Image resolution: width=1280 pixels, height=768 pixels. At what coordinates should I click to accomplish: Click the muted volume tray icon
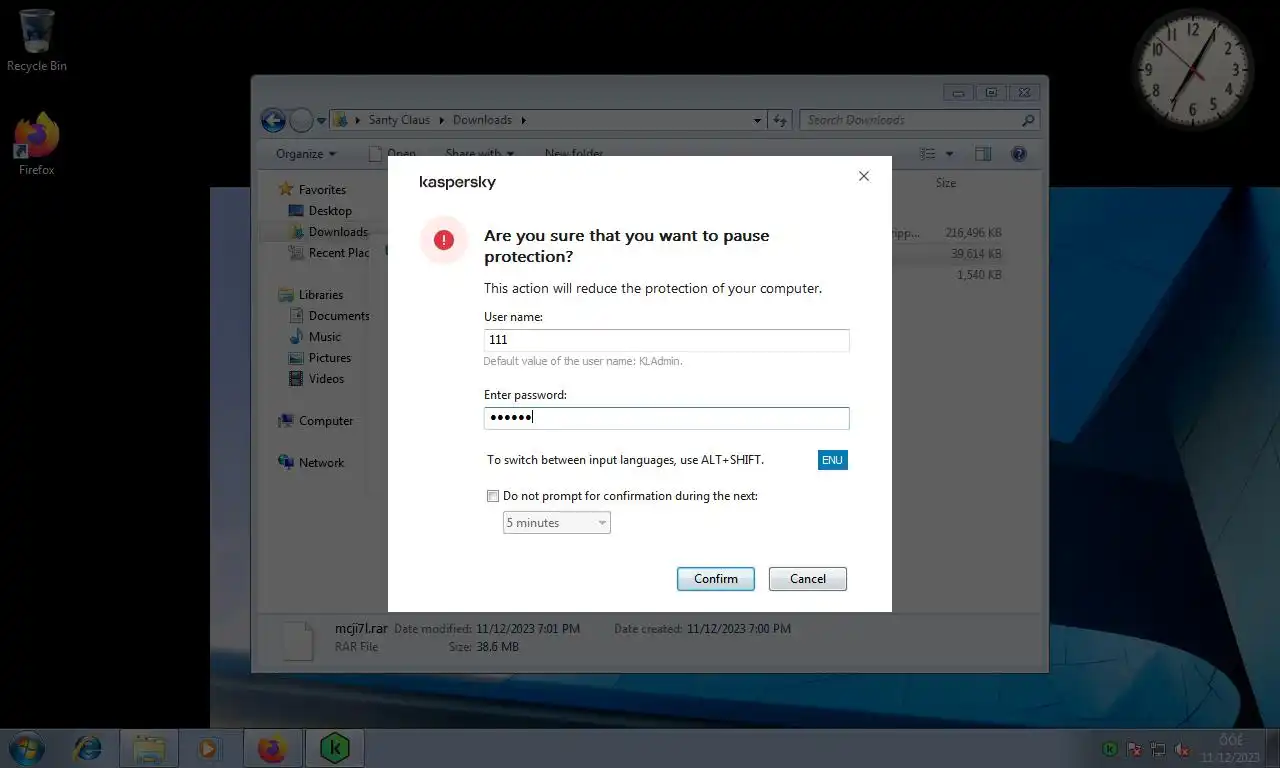(x=1183, y=748)
